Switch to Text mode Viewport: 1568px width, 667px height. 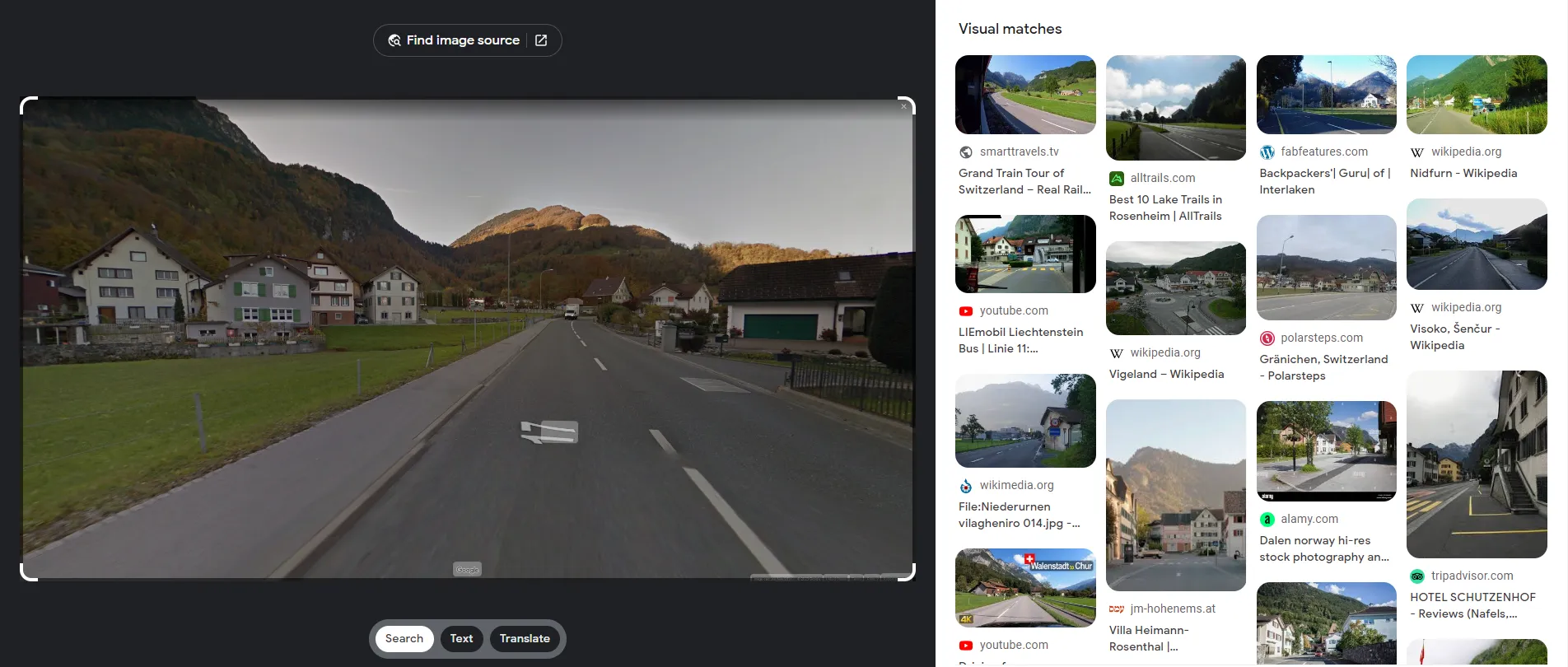click(461, 639)
